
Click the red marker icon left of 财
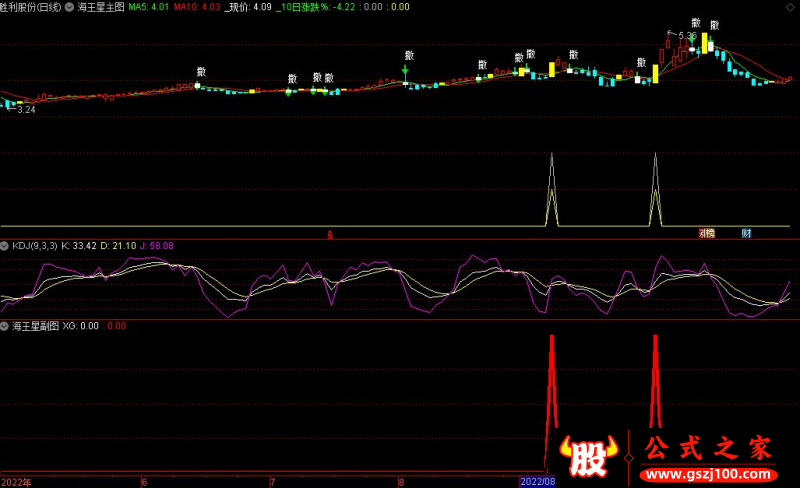coord(706,233)
